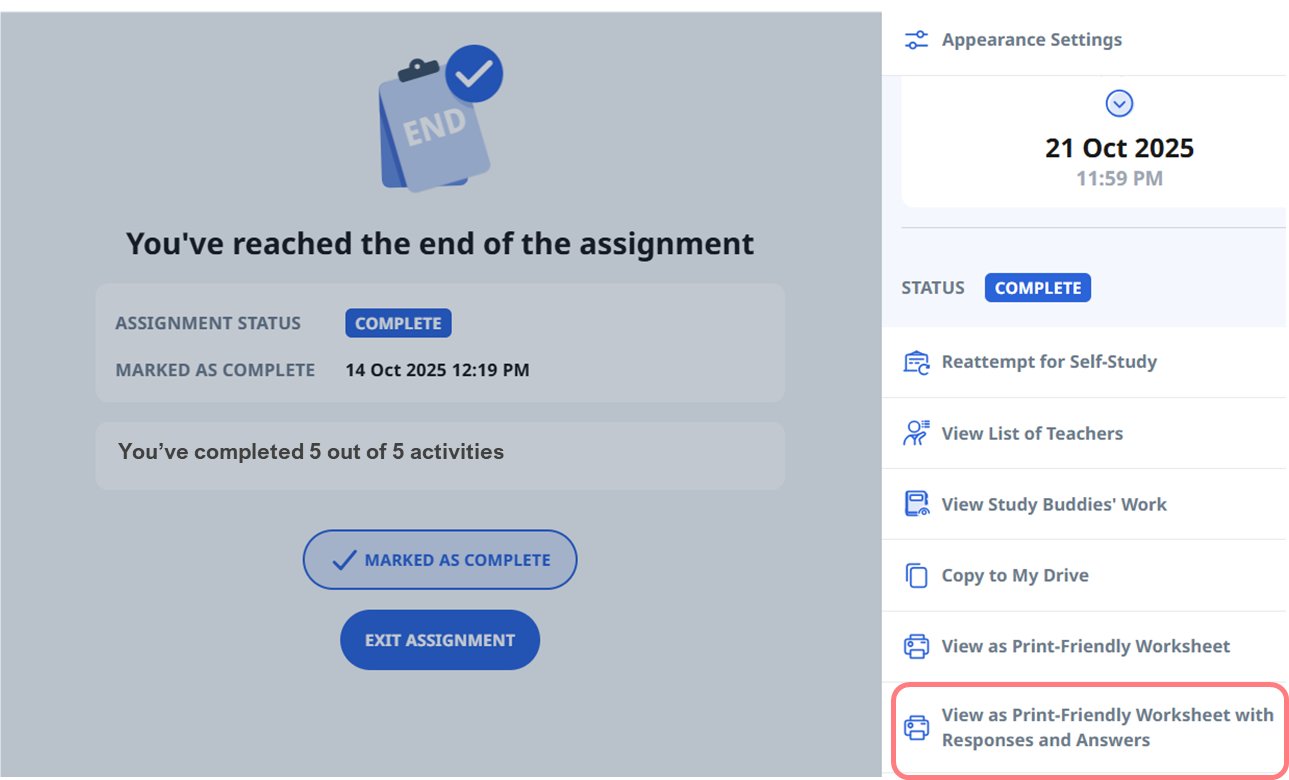Click the Appearance Settings sliders icon

916,40
